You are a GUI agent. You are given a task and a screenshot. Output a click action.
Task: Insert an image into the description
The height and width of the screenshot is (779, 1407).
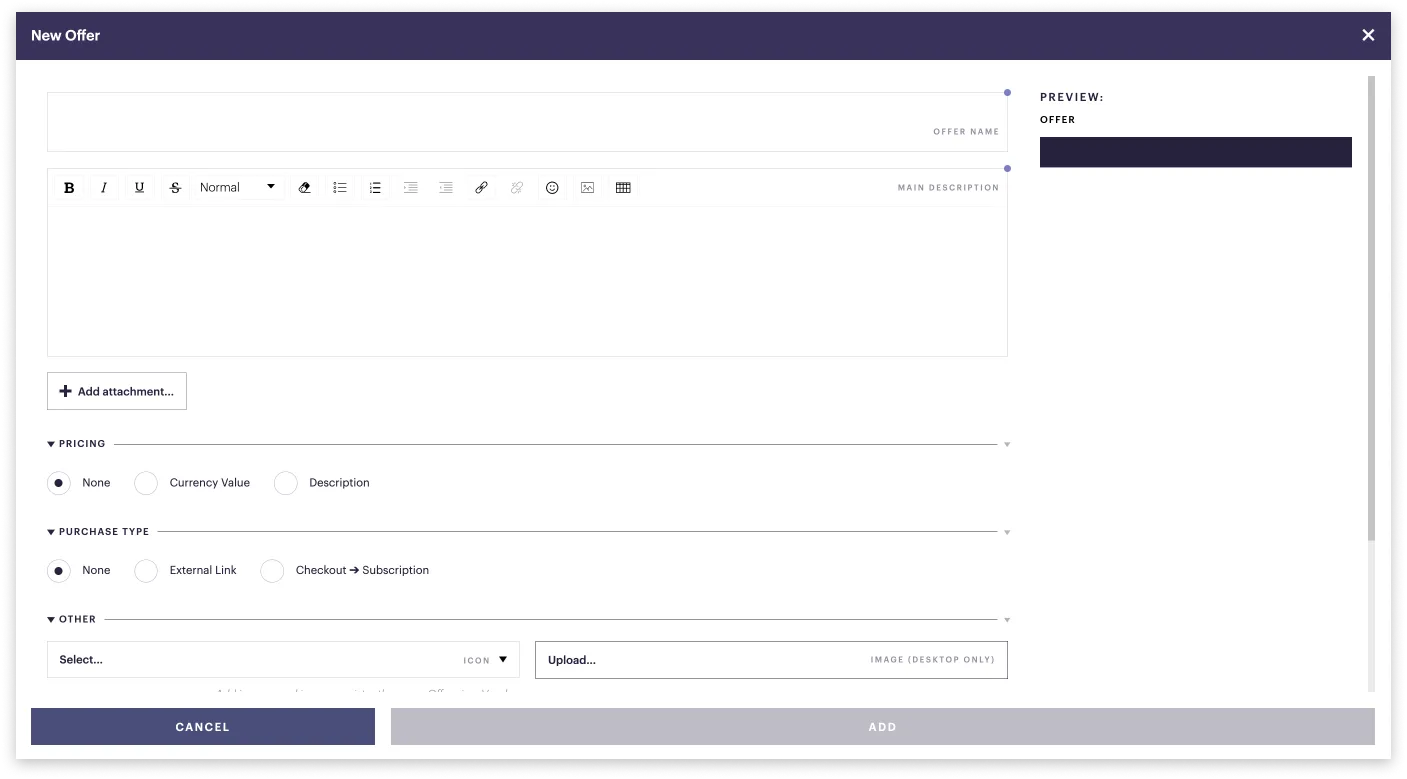588,188
